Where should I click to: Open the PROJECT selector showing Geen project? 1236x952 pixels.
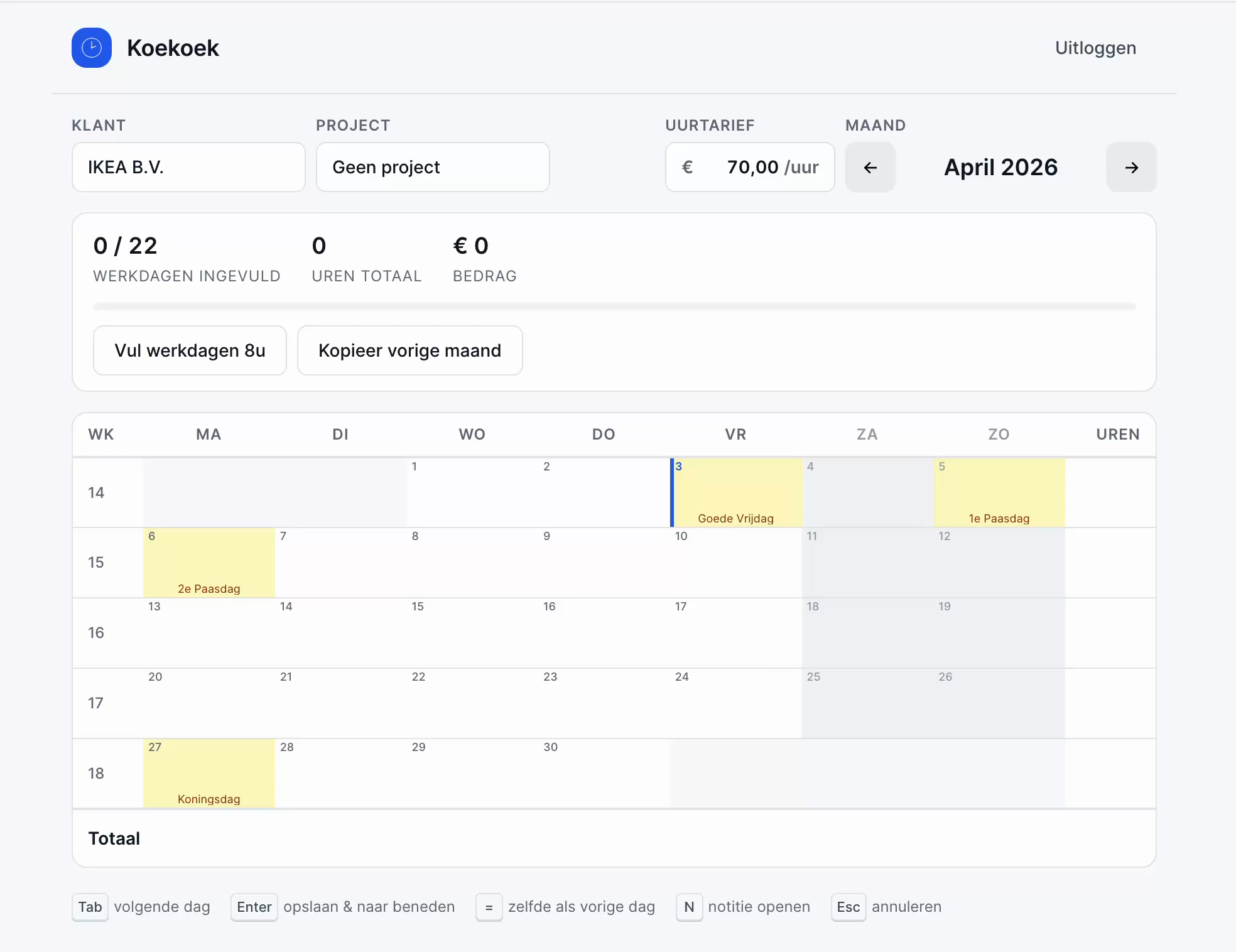coord(432,167)
